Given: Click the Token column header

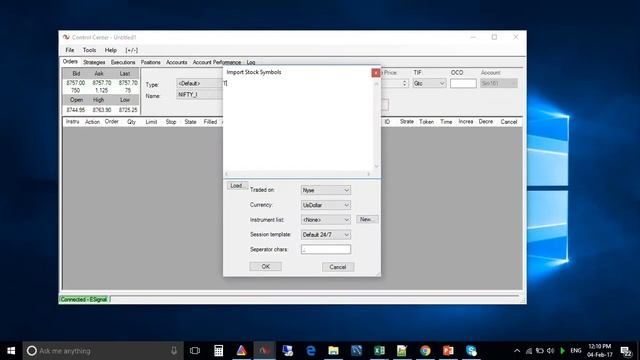Looking at the screenshot, I should 426,122.
